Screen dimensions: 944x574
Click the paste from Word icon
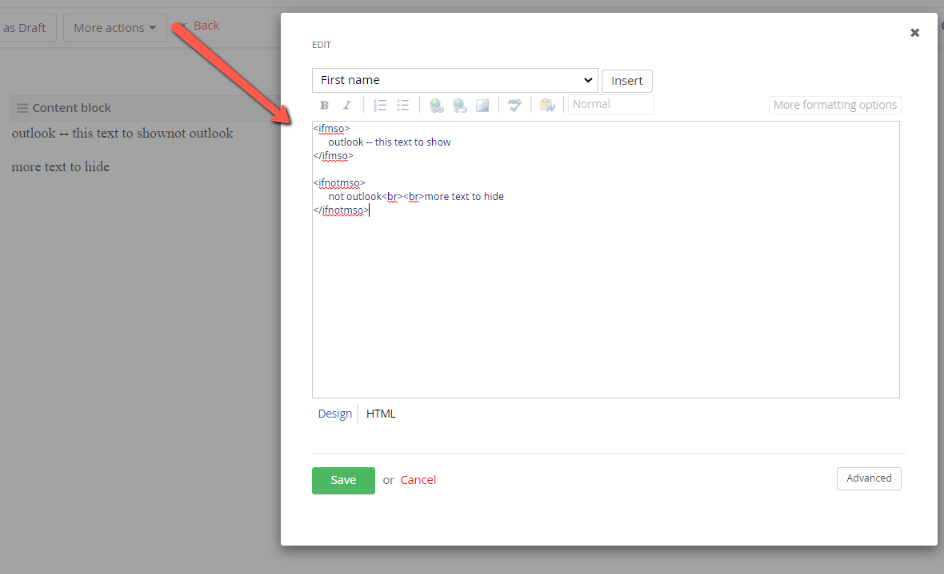(547, 105)
